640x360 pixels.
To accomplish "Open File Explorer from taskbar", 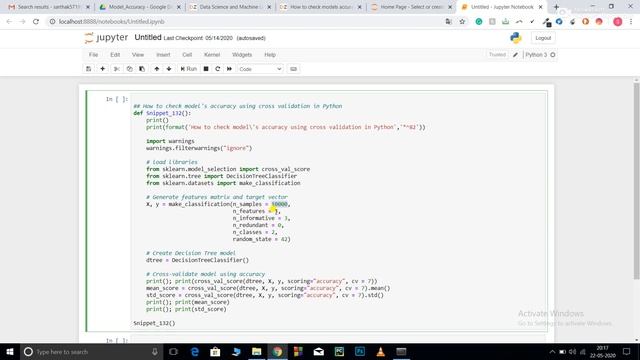I will [x=256, y=351].
